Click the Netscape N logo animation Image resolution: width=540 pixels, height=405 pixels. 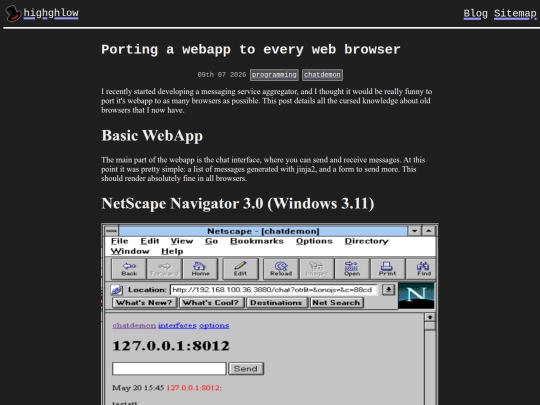coord(416,295)
